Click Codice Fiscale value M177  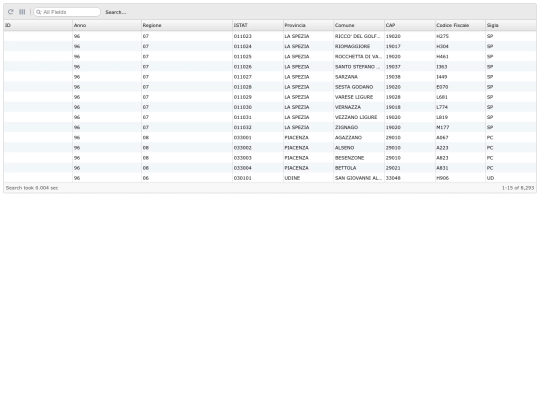443,127
